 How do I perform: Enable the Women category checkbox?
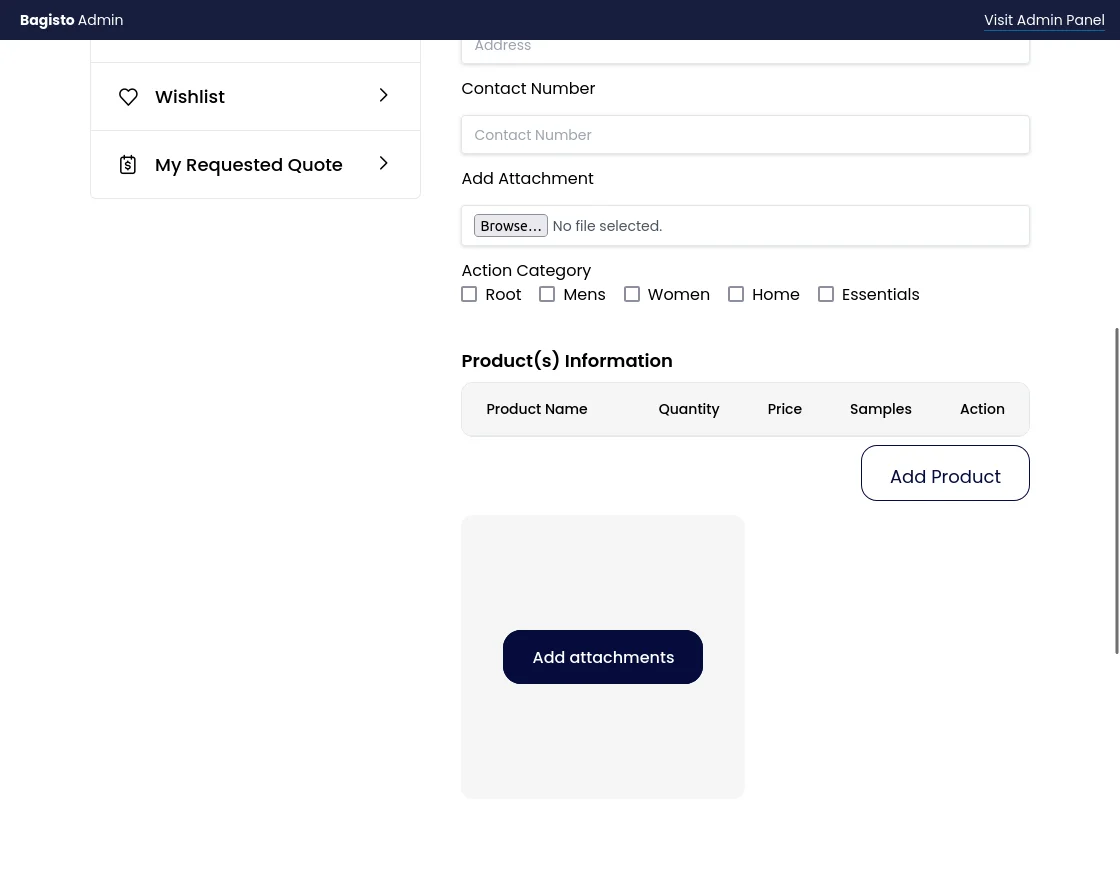point(632,295)
